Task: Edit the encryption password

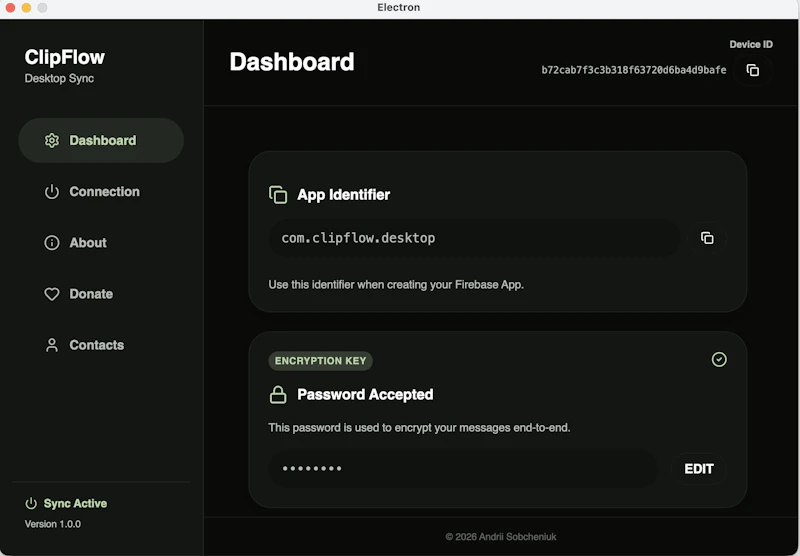Action: pos(698,469)
